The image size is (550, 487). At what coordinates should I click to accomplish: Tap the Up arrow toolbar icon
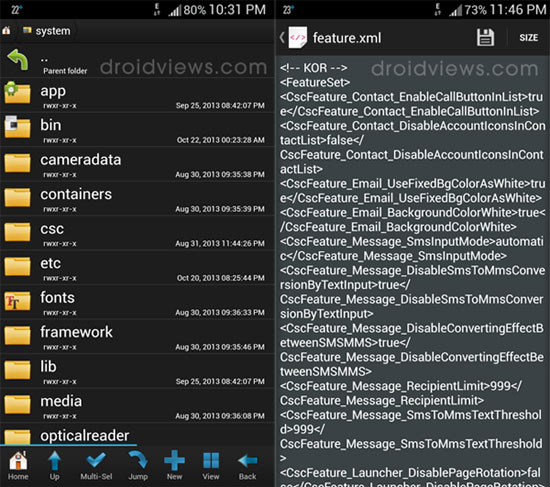pyautogui.click(x=54, y=466)
